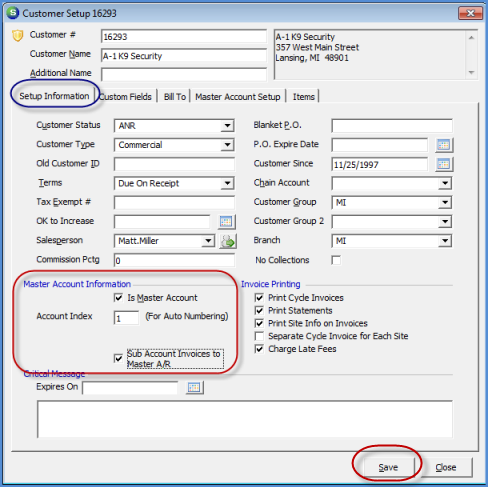
Task: Open the OK to Increase calendar icon
Action: 226,222
